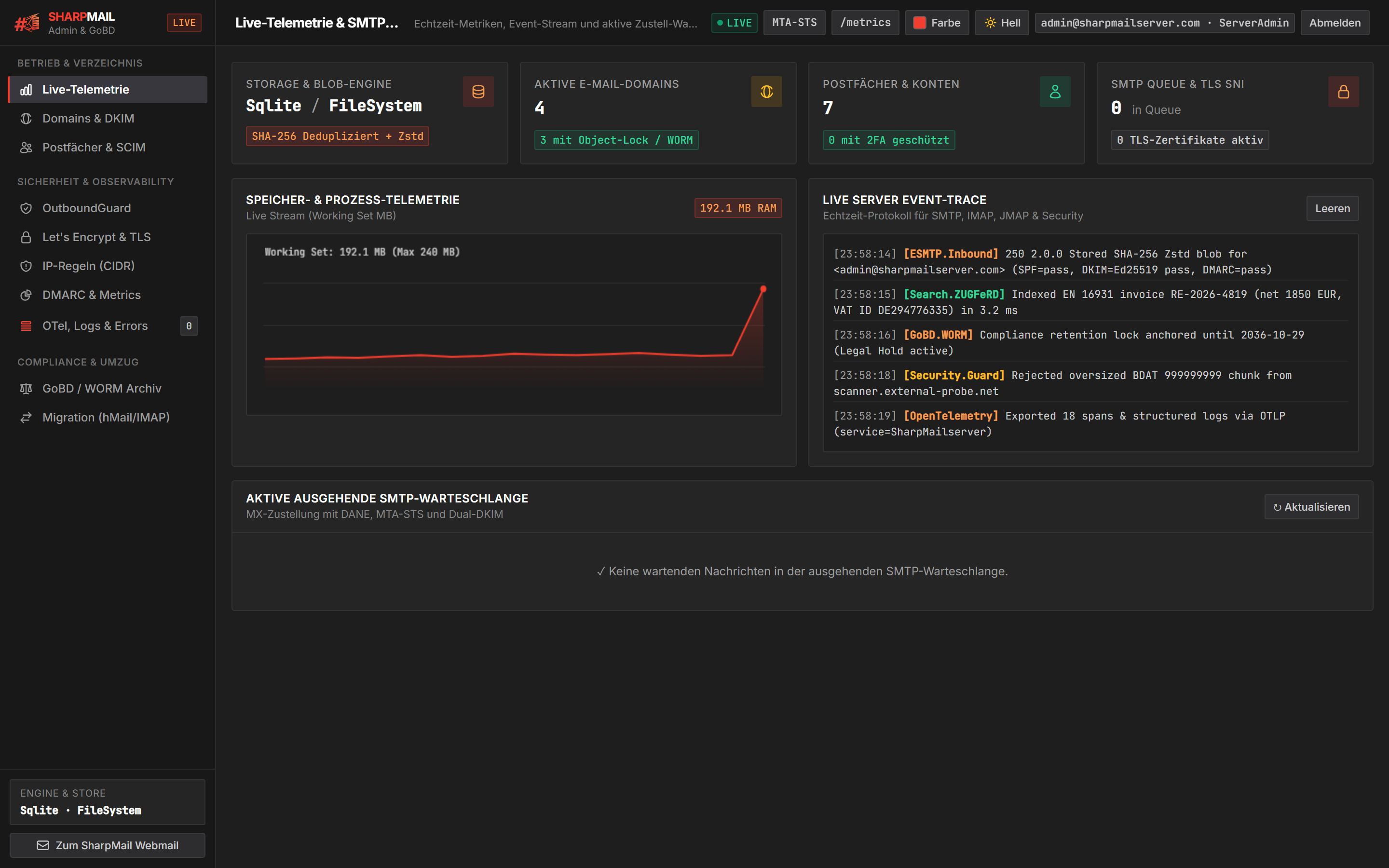Open the /metrics endpoint link
The height and width of the screenshot is (868, 1389).
point(865,23)
